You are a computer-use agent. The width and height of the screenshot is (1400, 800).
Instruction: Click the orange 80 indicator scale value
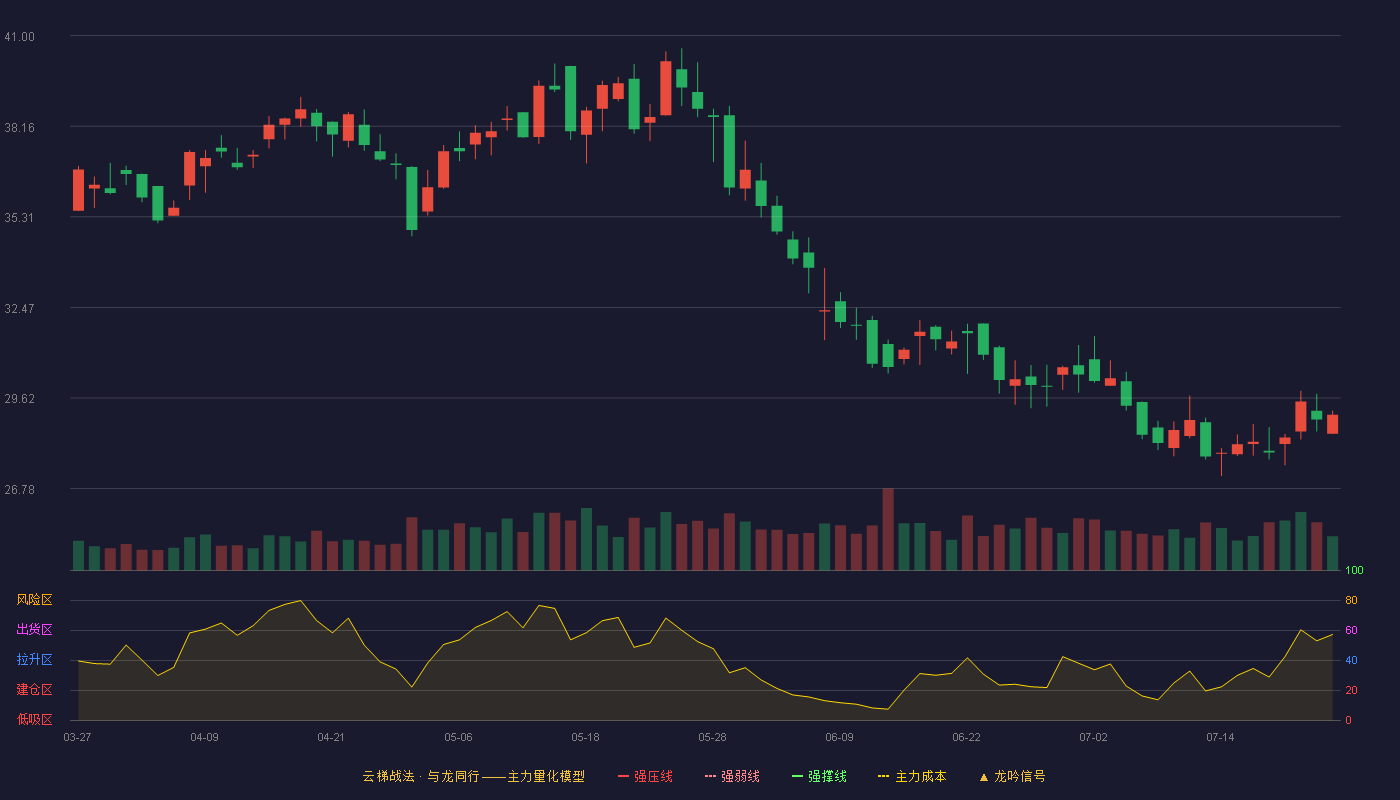point(1351,600)
